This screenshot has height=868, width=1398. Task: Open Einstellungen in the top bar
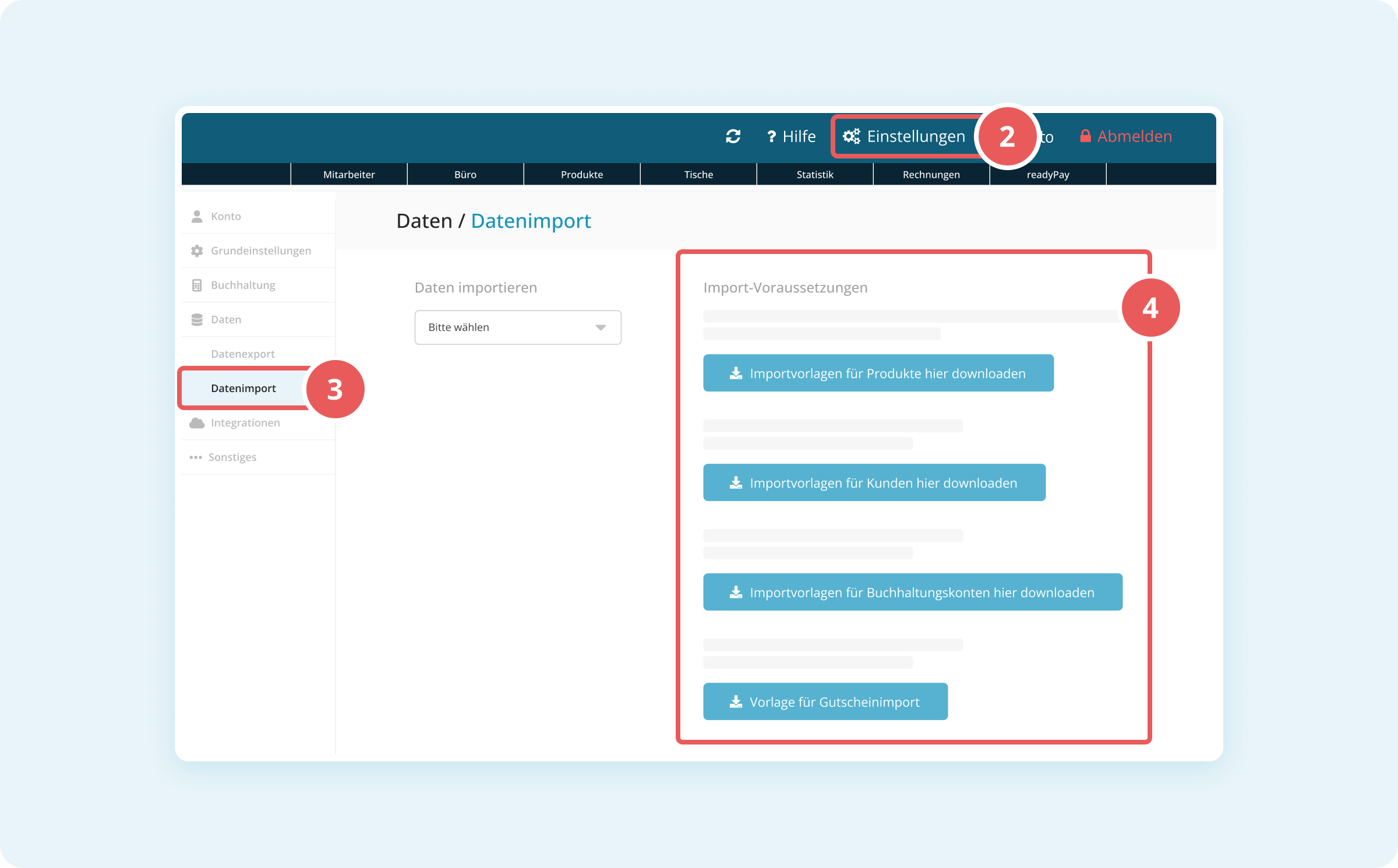click(x=904, y=136)
